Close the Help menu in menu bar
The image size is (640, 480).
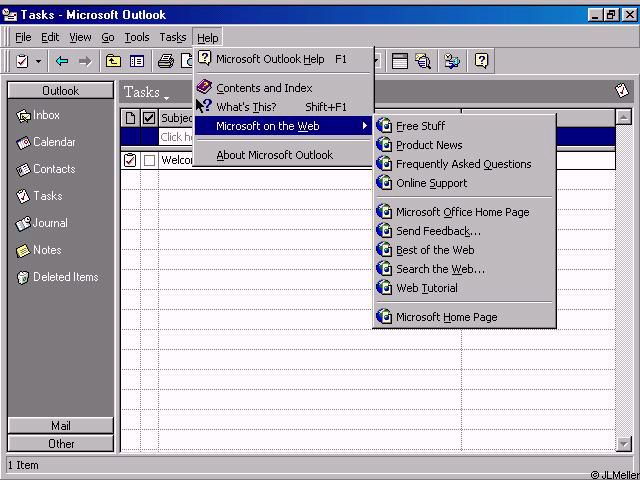[207, 38]
